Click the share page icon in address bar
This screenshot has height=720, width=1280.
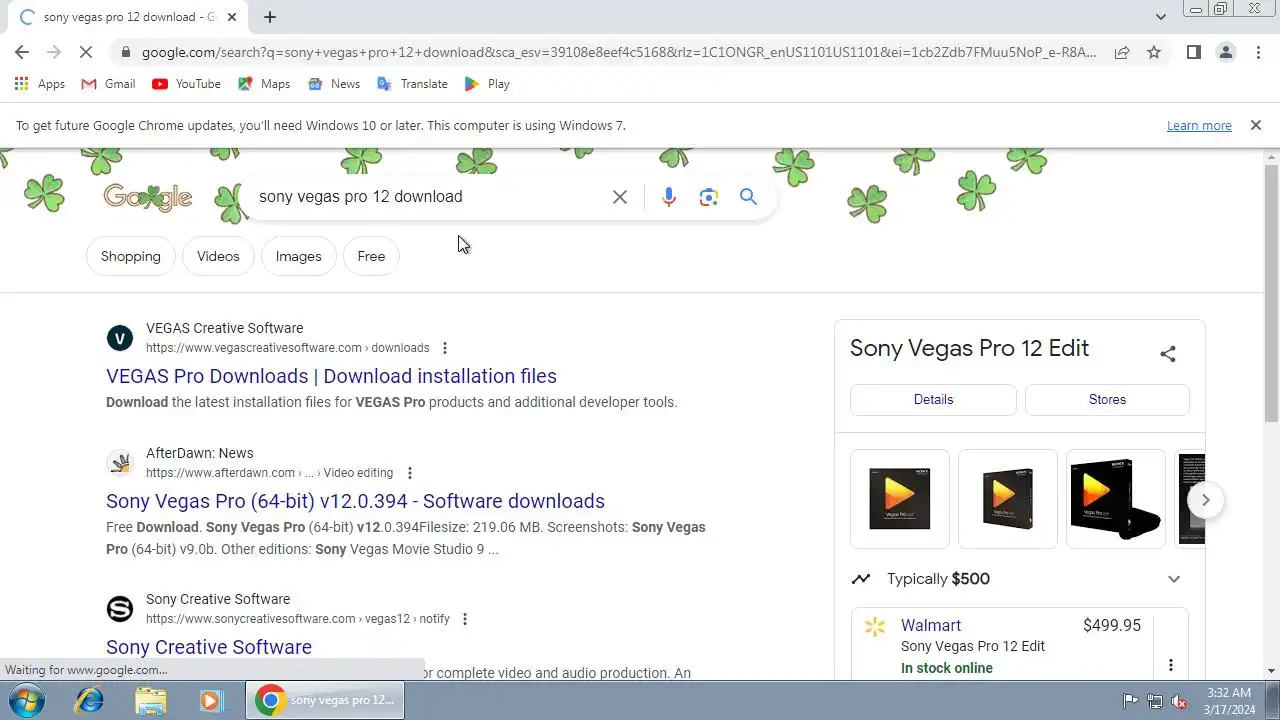click(x=1122, y=52)
